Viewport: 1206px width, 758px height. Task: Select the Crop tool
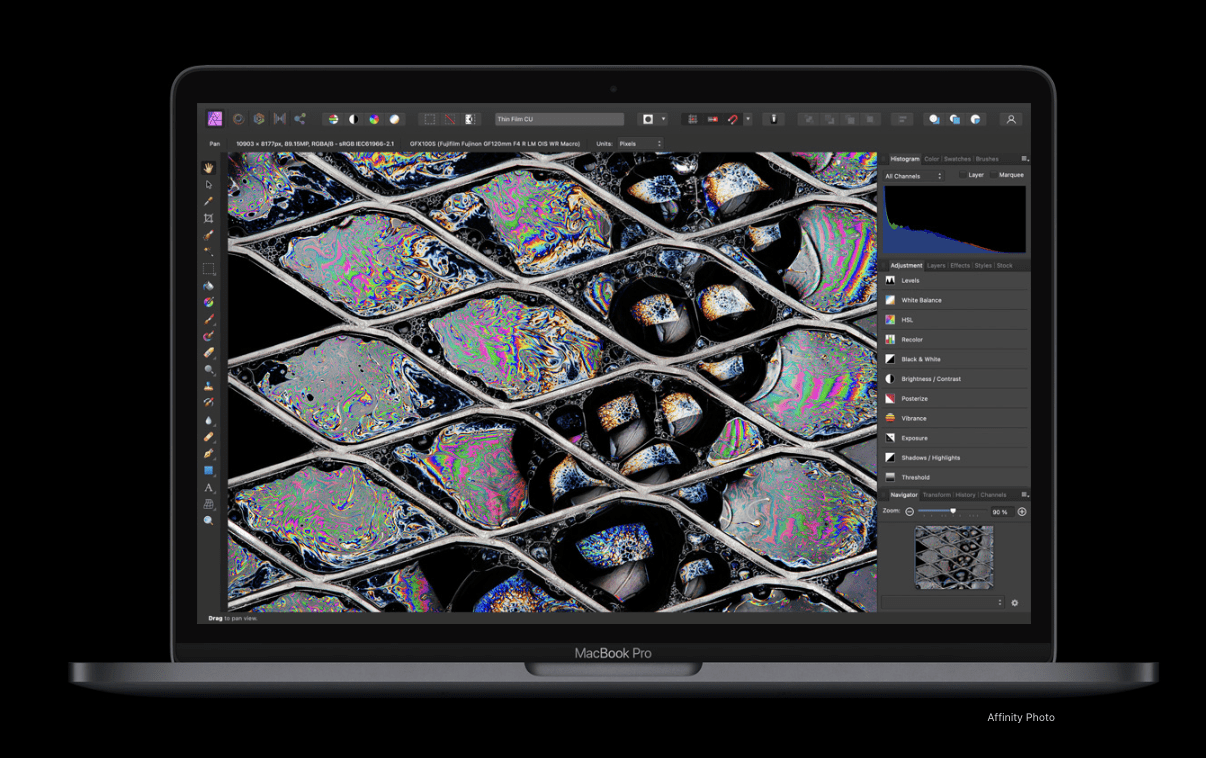point(208,218)
